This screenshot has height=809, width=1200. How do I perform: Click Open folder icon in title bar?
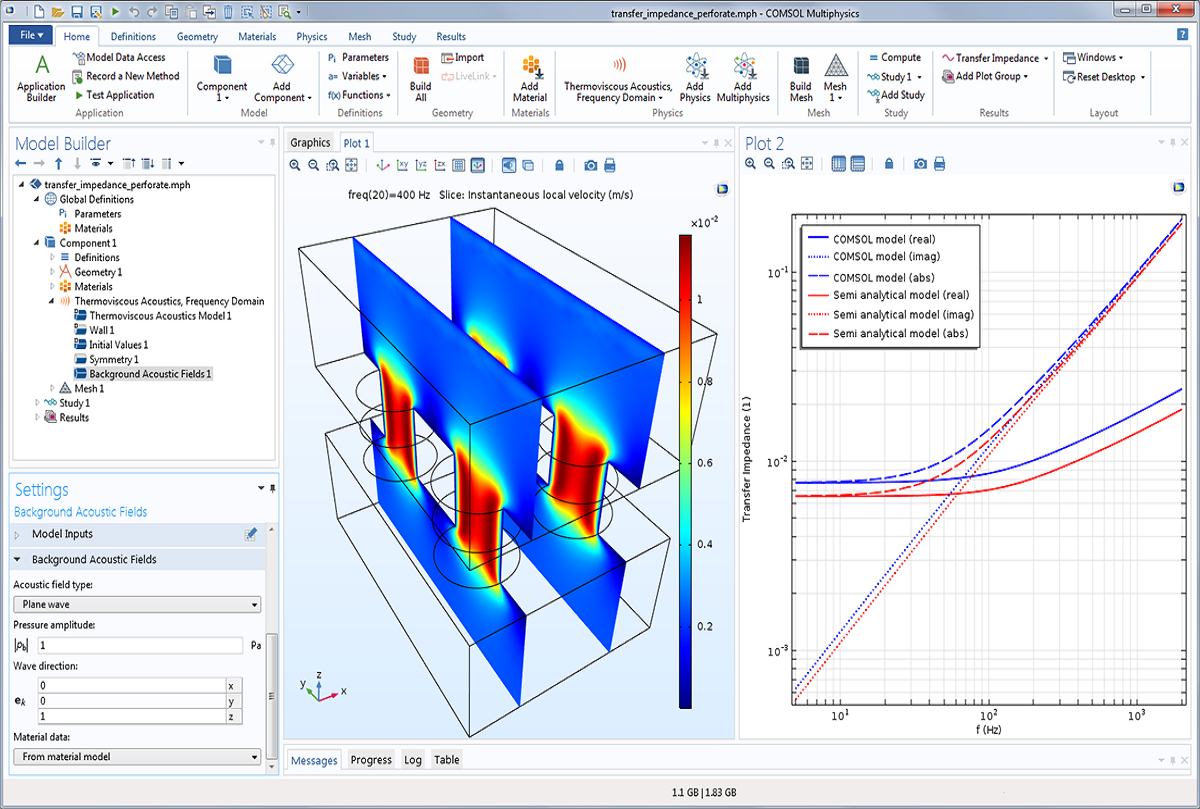coord(59,13)
